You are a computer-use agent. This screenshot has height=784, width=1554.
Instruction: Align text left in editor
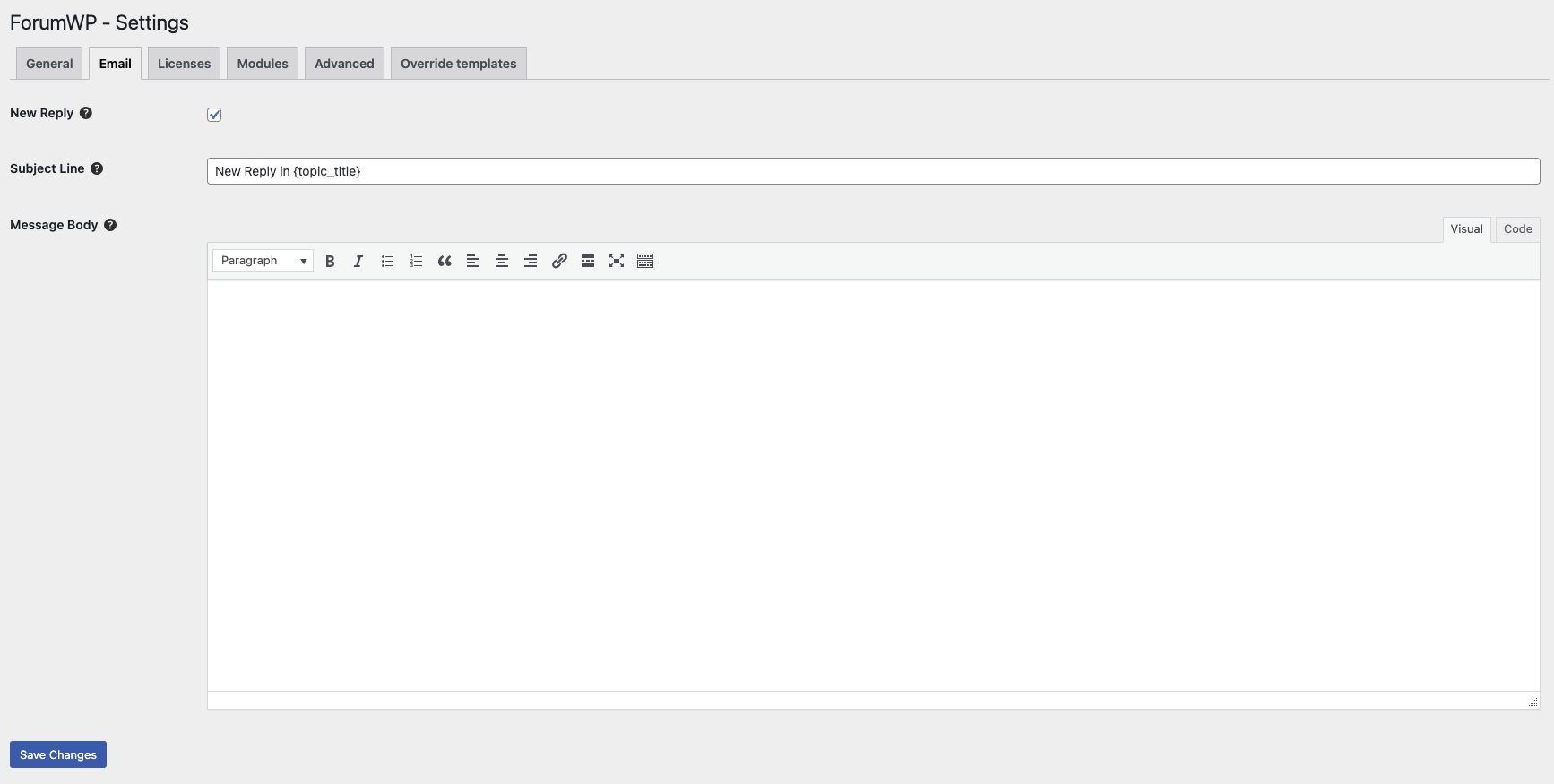click(x=473, y=261)
